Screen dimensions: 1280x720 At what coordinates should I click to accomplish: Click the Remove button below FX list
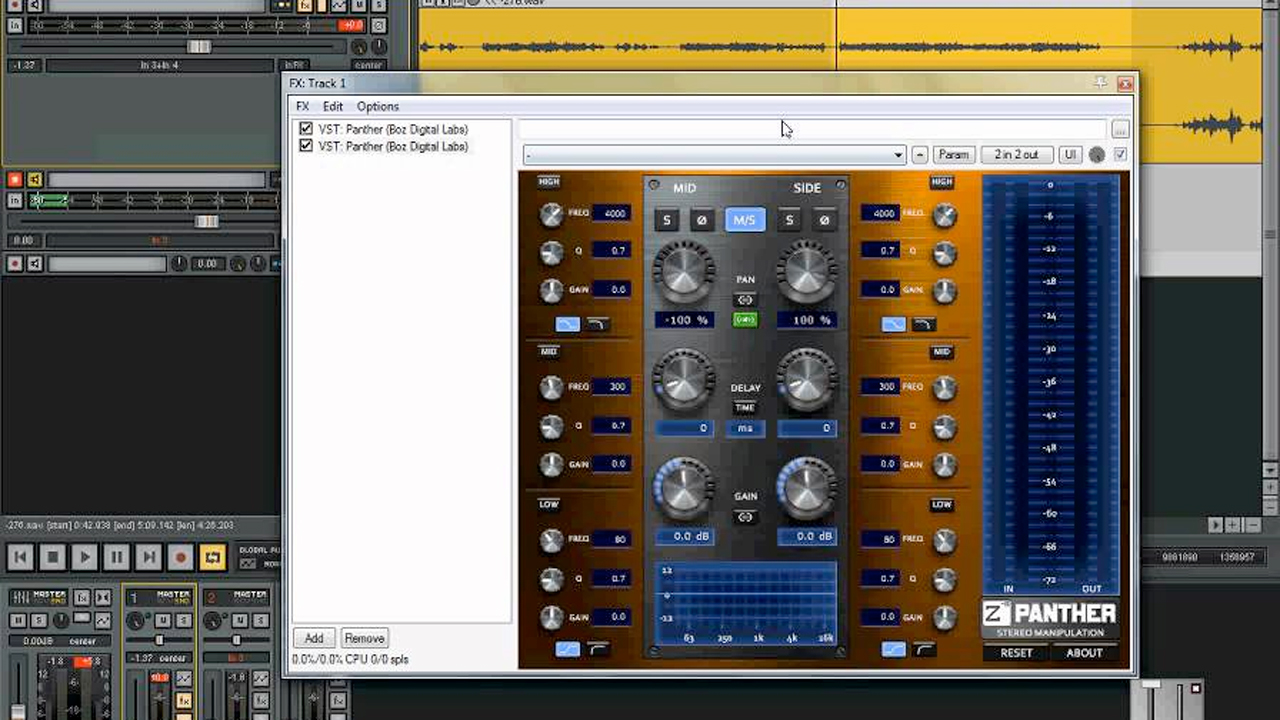coord(364,638)
